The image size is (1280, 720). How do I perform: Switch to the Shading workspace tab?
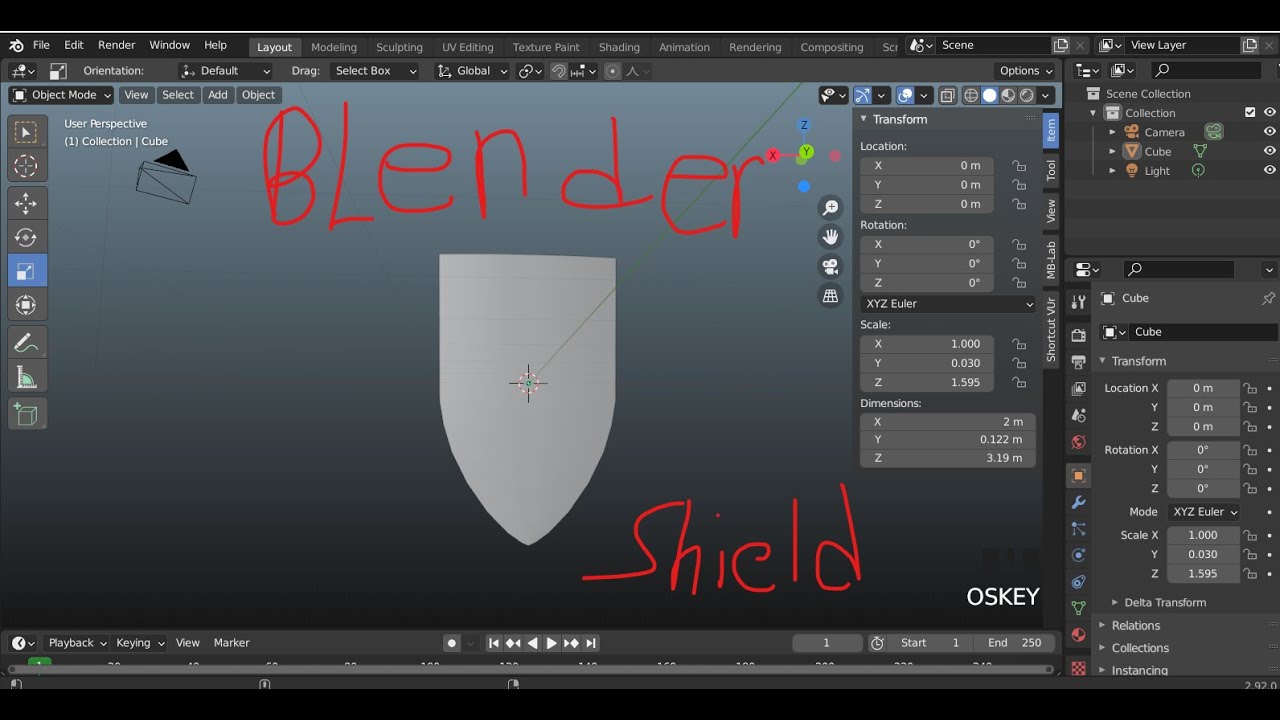(619, 47)
